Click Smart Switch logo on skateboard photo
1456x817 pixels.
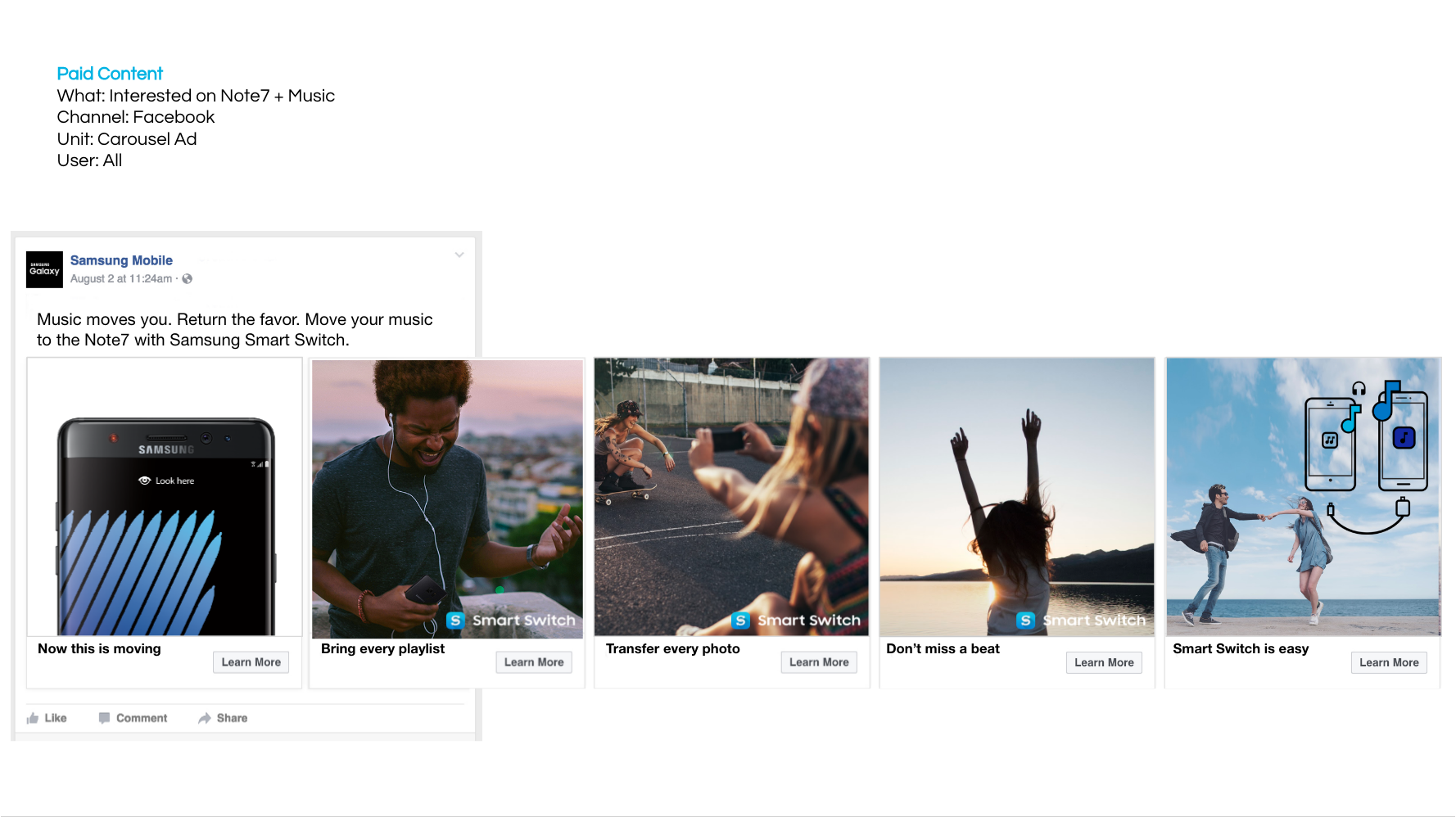click(796, 621)
